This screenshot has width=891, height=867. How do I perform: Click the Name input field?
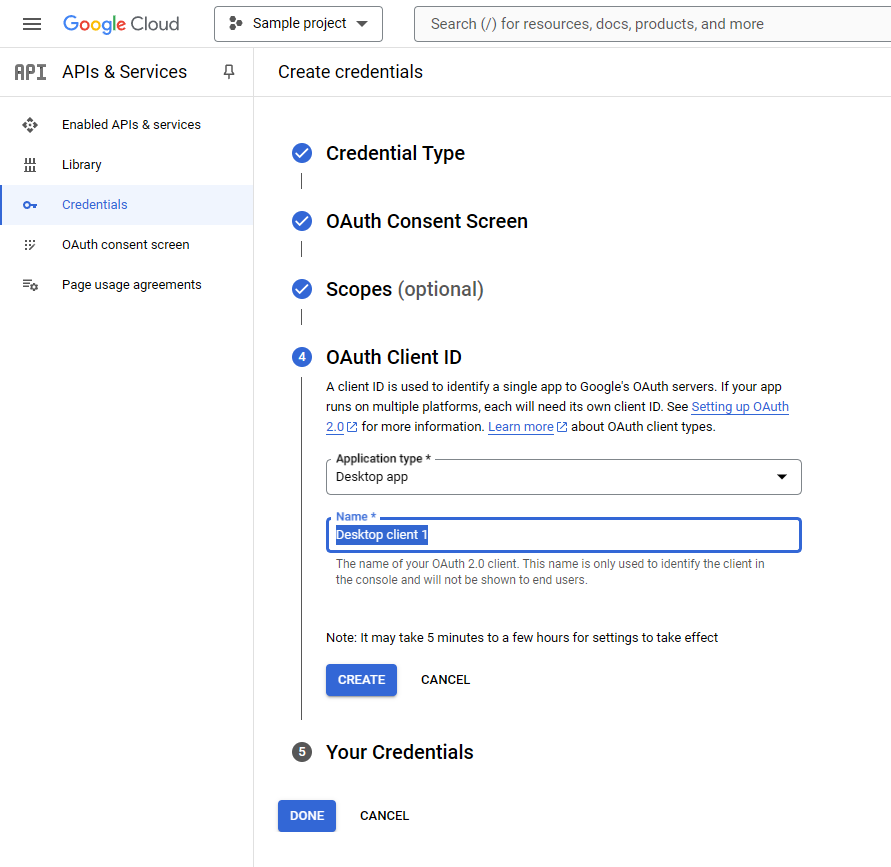point(564,535)
